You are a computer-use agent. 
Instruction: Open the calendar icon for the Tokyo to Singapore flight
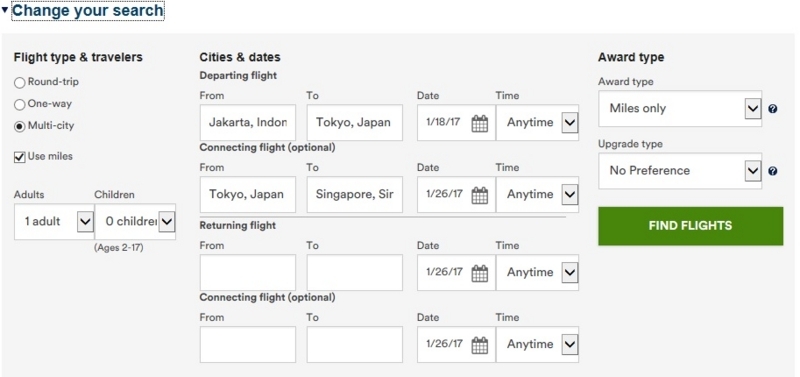point(479,195)
